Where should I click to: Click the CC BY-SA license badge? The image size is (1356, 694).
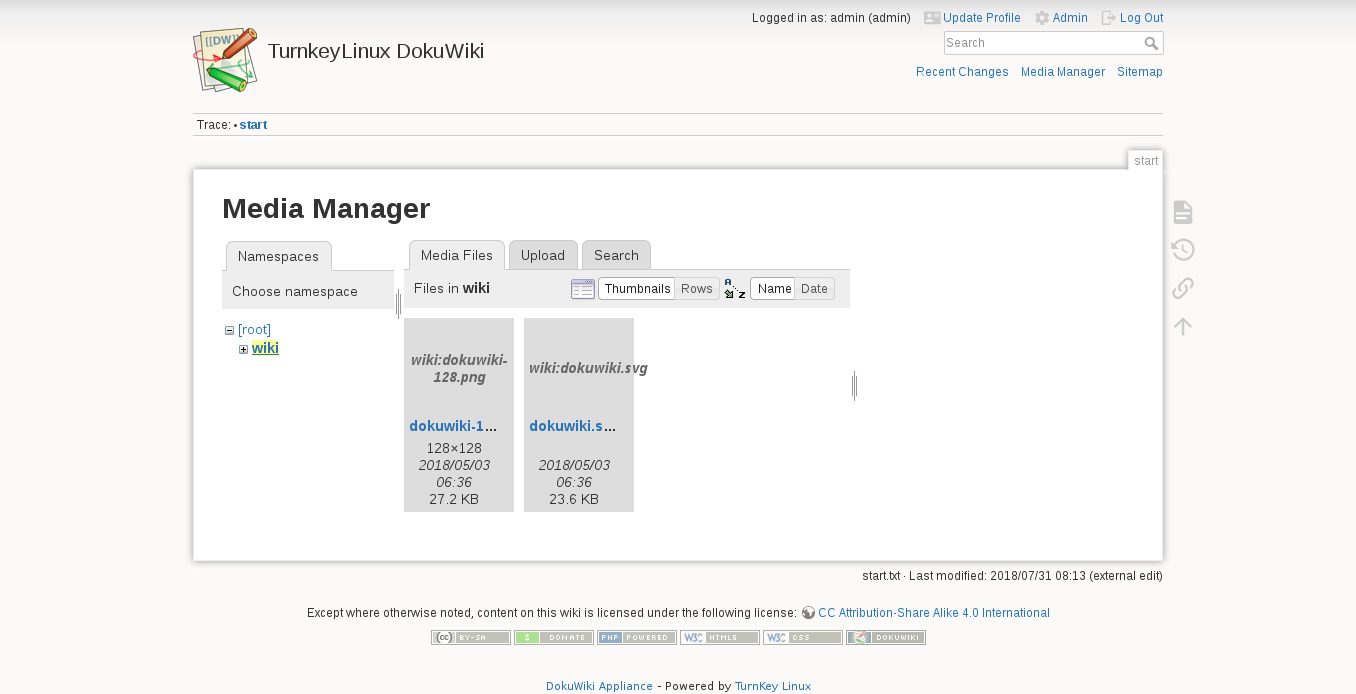(x=471, y=638)
